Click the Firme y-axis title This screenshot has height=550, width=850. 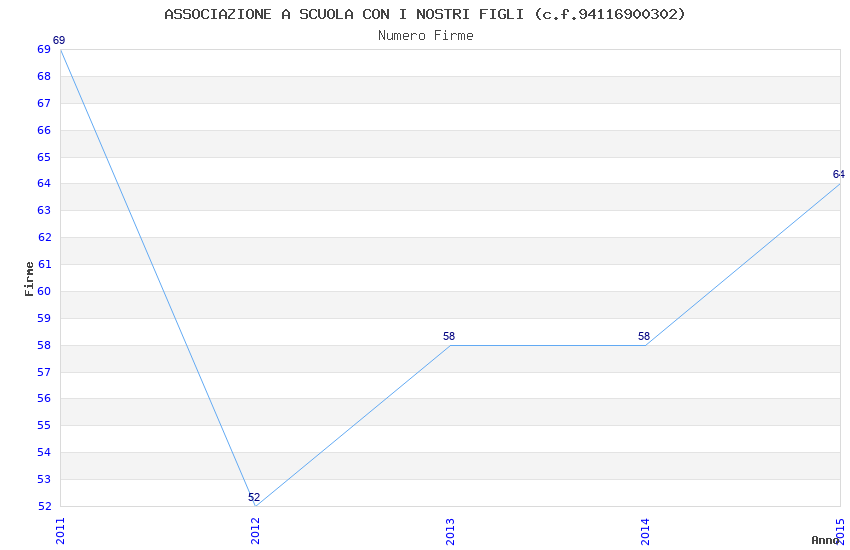click(29, 279)
